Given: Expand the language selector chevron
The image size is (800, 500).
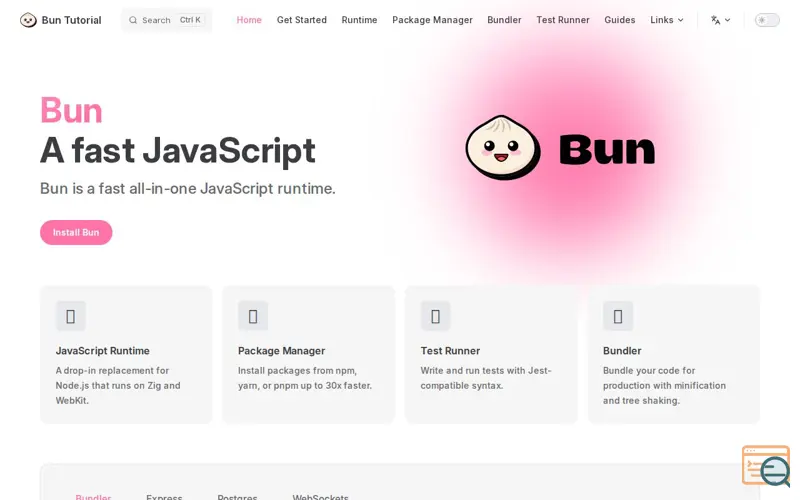Looking at the screenshot, I should [x=728, y=20].
